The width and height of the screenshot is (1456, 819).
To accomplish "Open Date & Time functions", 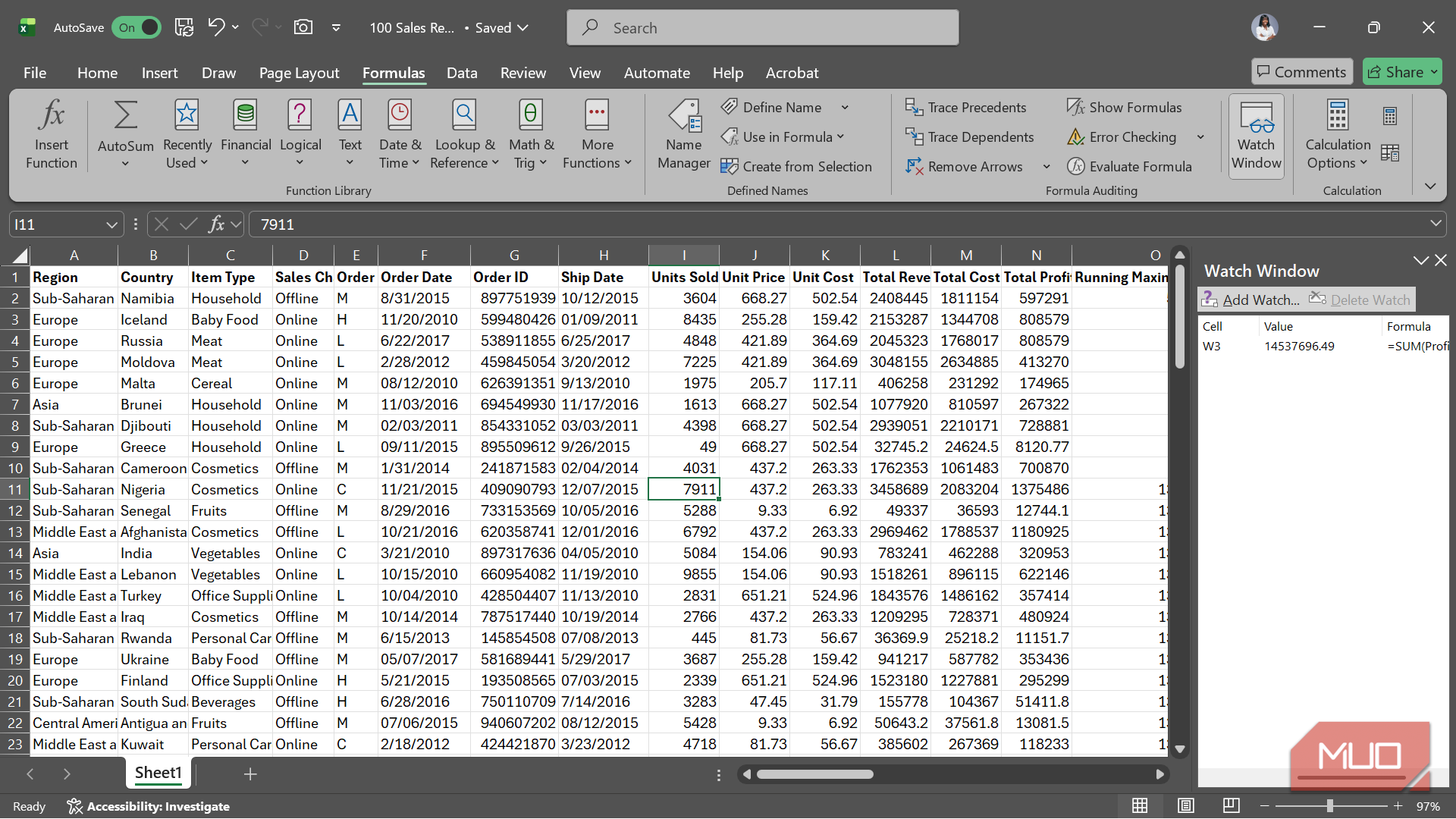I will click(400, 135).
